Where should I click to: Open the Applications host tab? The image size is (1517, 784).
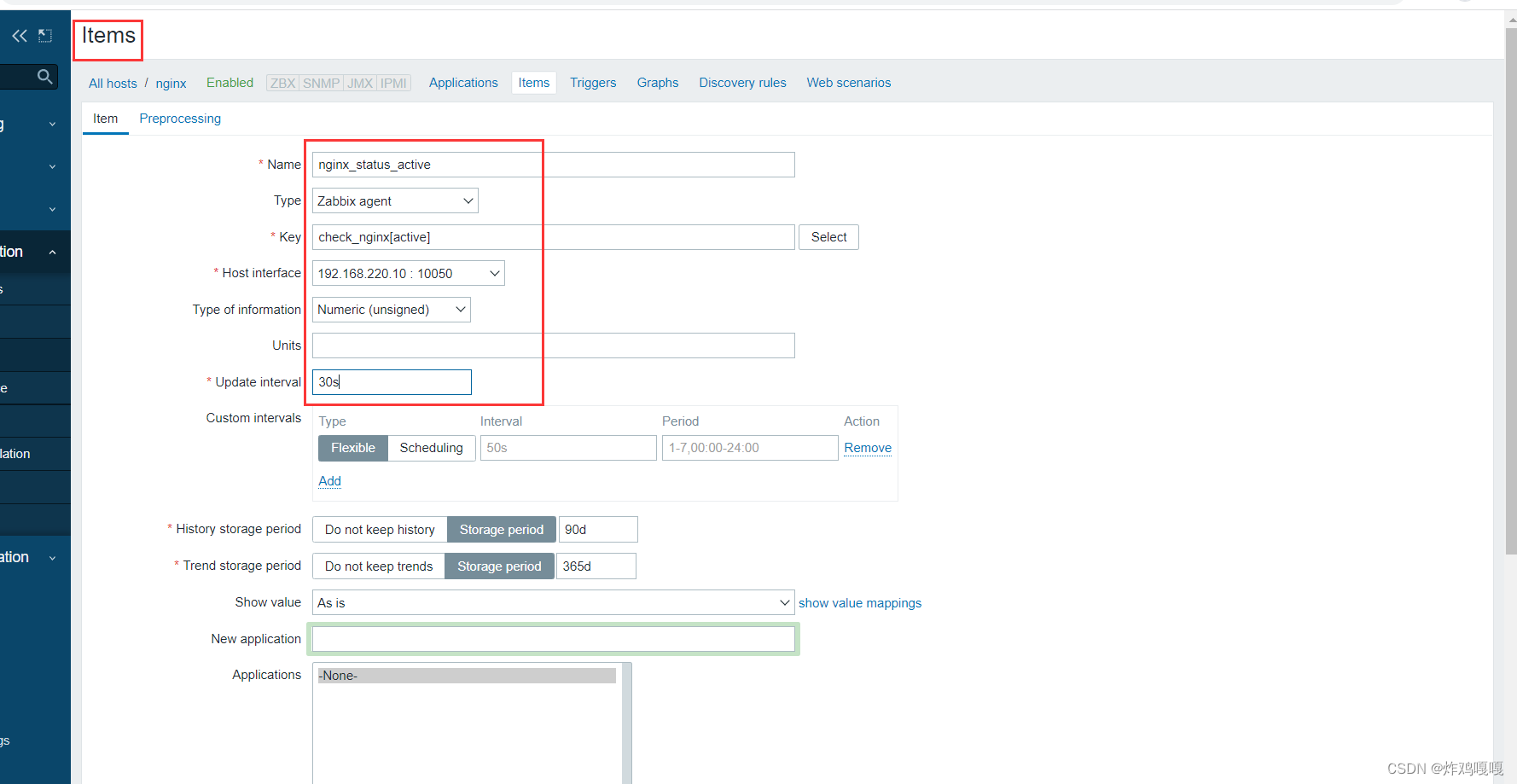pos(463,83)
